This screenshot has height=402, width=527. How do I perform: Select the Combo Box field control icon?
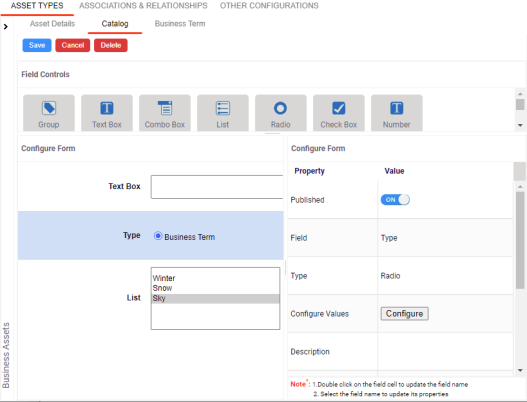click(165, 108)
